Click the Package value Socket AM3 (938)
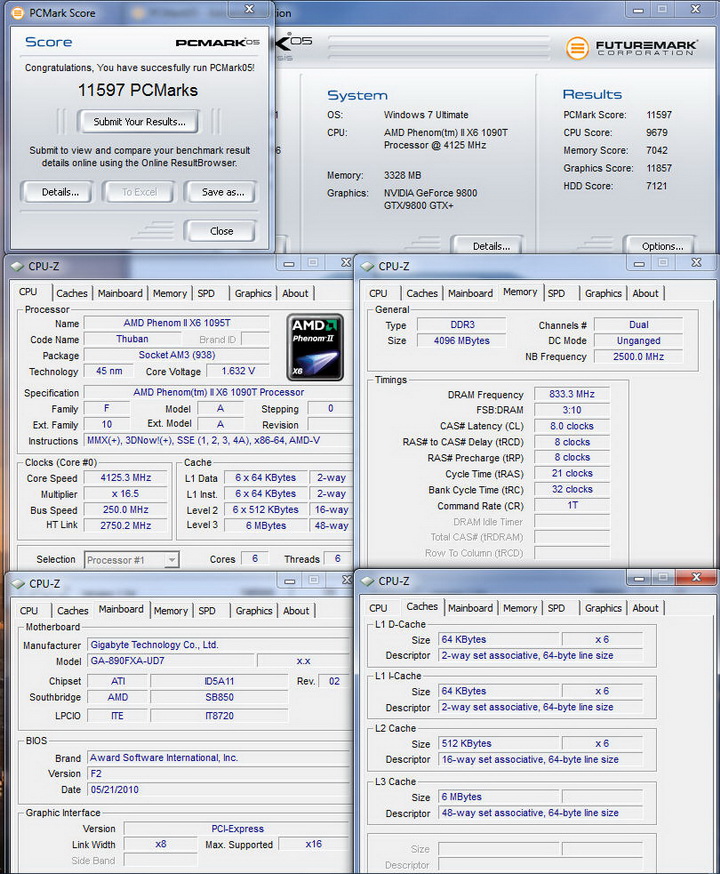 [x=177, y=355]
